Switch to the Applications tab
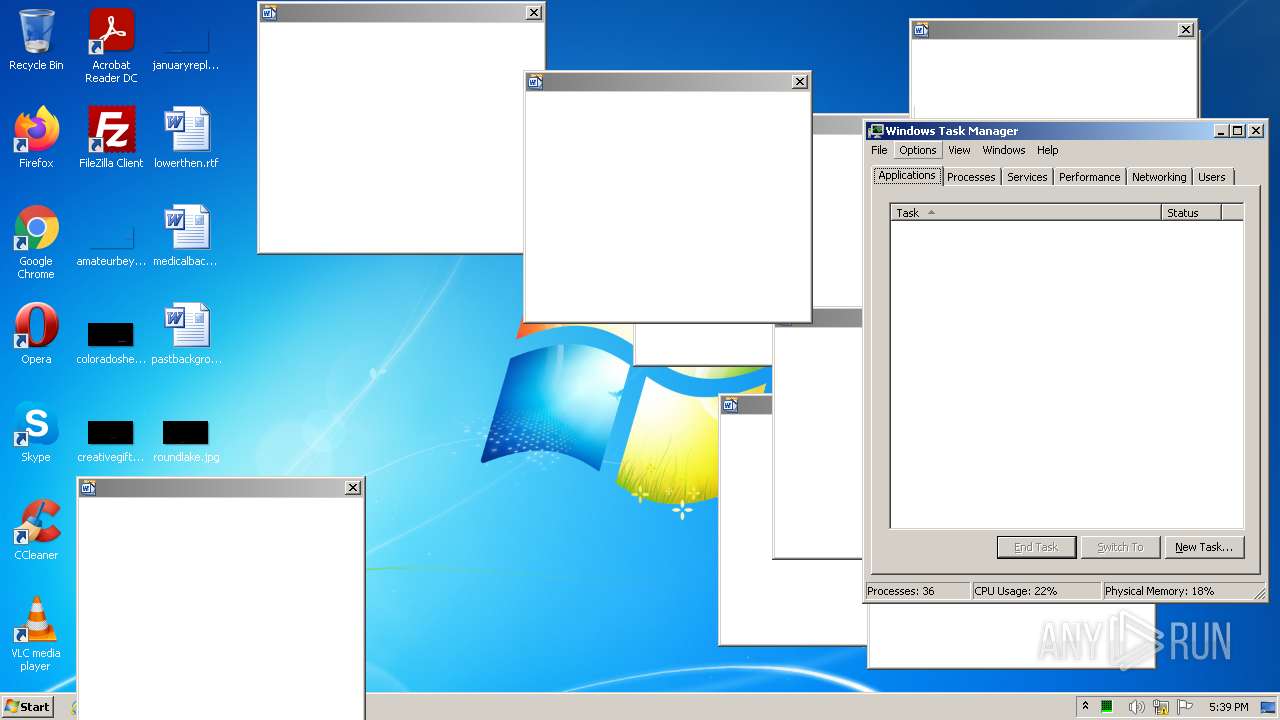This screenshot has height=720, width=1280. pos(907,176)
